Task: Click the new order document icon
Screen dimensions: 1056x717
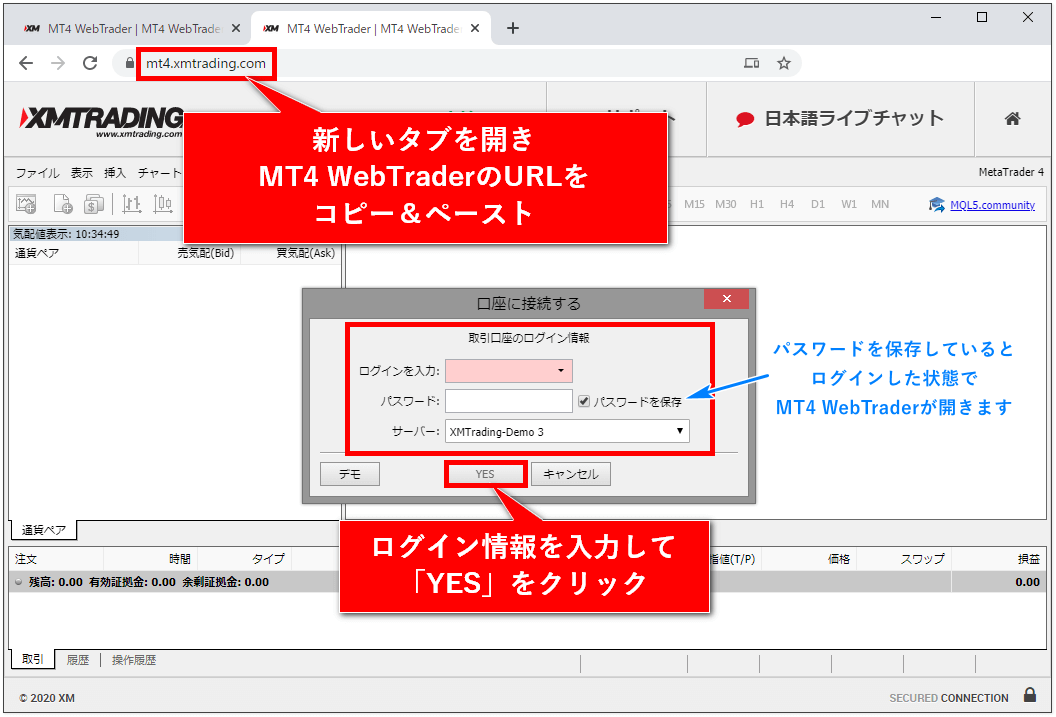Action: click(x=62, y=204)
